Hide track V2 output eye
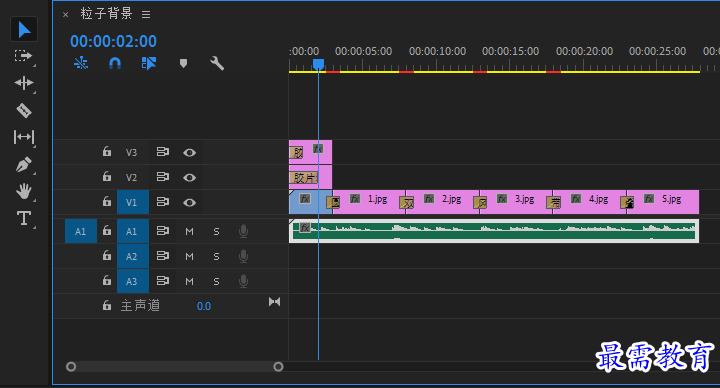Viewport: 720px width, 388px height. coord(189,177)
